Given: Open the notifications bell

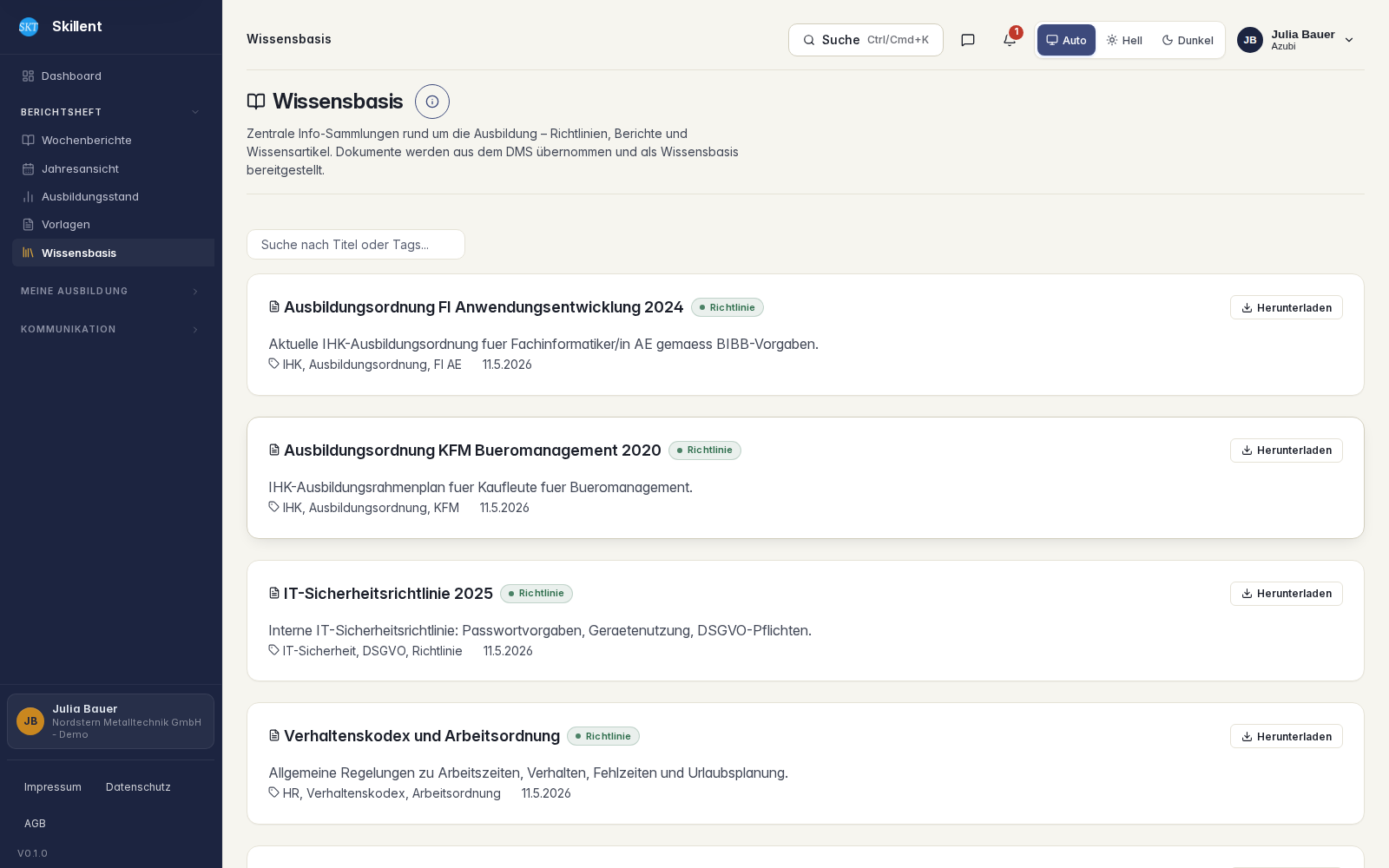Looking at the screenshot, I should coord(1010,40).
